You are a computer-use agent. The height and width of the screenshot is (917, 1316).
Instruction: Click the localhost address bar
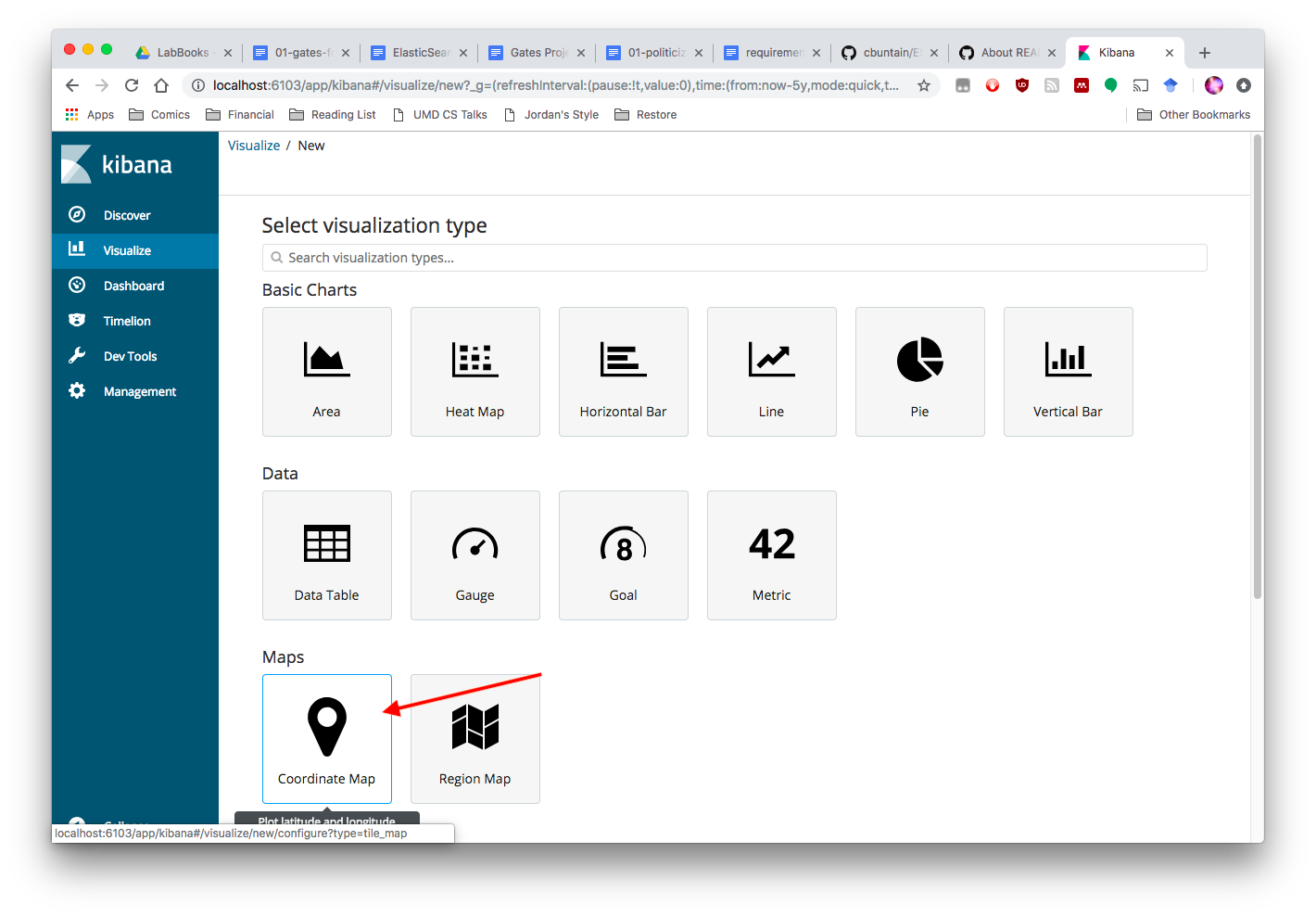click(x=555, y=85)
